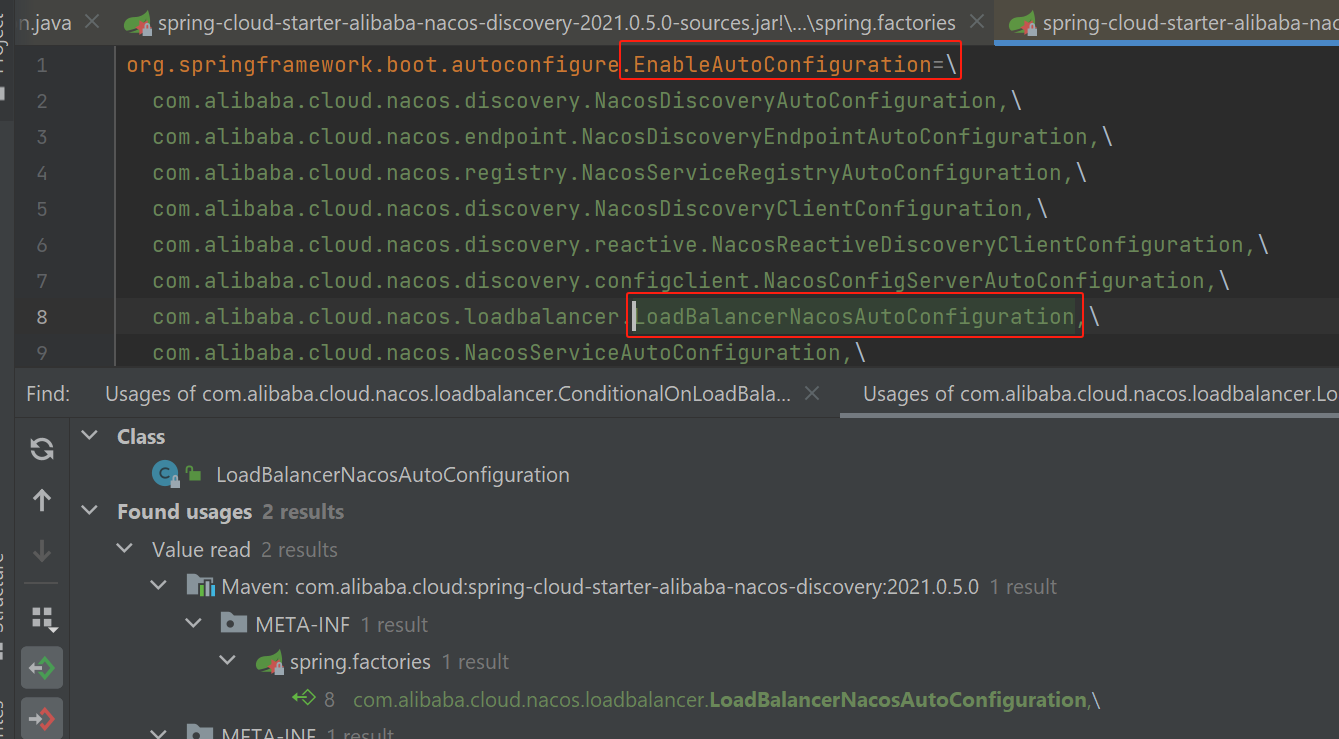This screenshot has width=1339, height=739.
Task: Click NacosDiscoveryEndpointAutoConfiguration on line 3
Action: 835,137
